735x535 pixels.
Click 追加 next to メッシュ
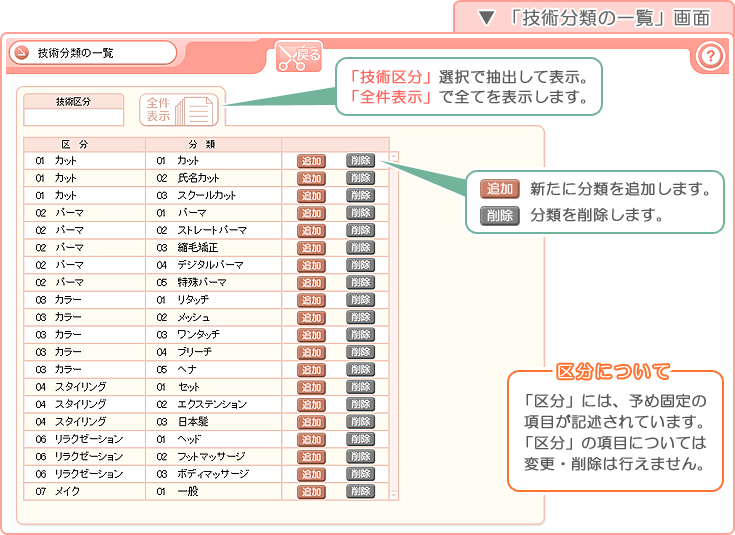(311, 317)
